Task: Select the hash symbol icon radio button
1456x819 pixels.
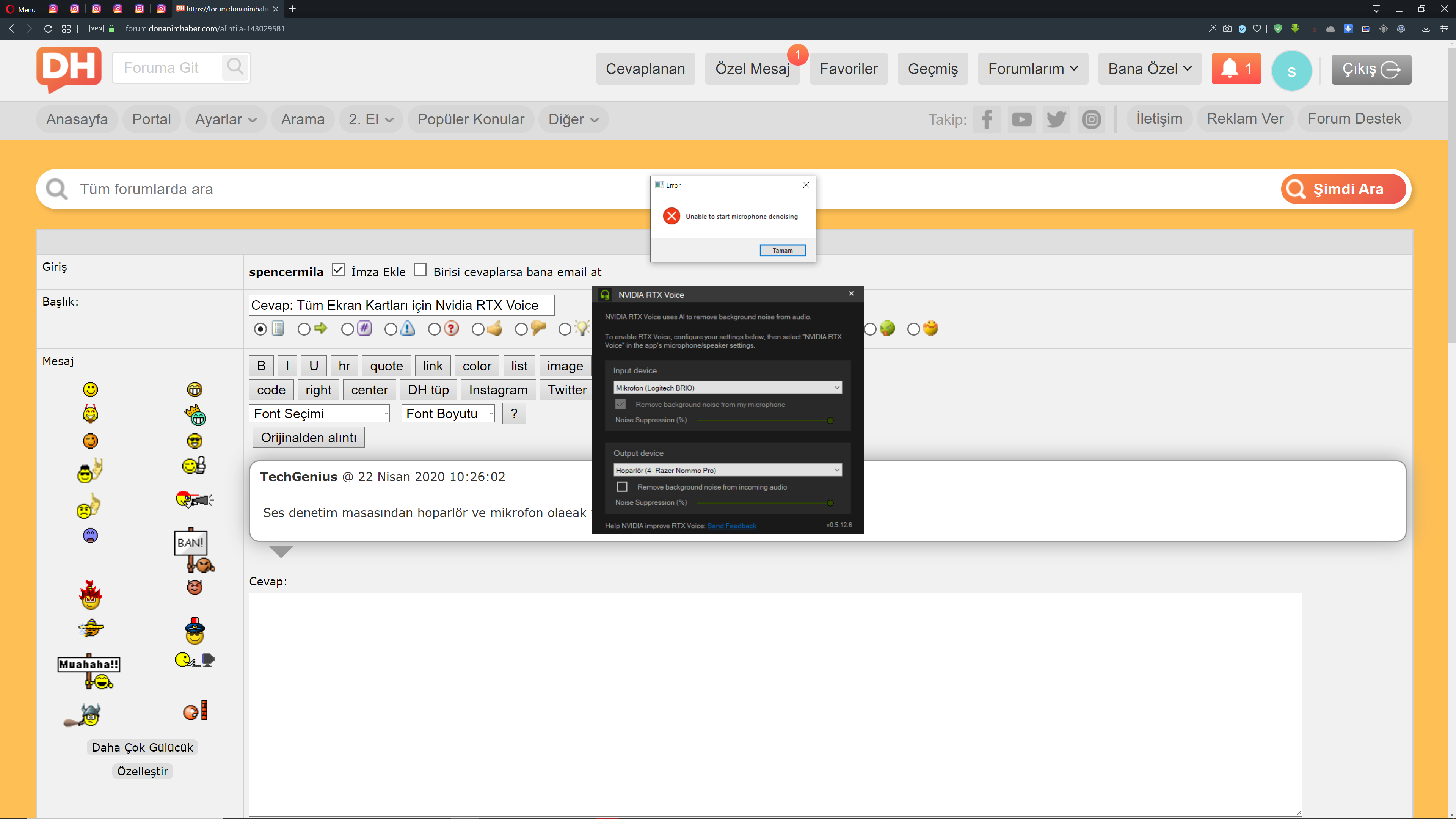Action: pyautogui.click(x=348, y=329)
